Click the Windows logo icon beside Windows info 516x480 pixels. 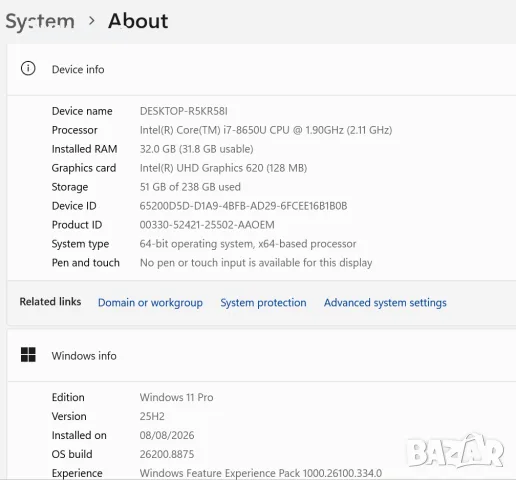click(28, 355)
